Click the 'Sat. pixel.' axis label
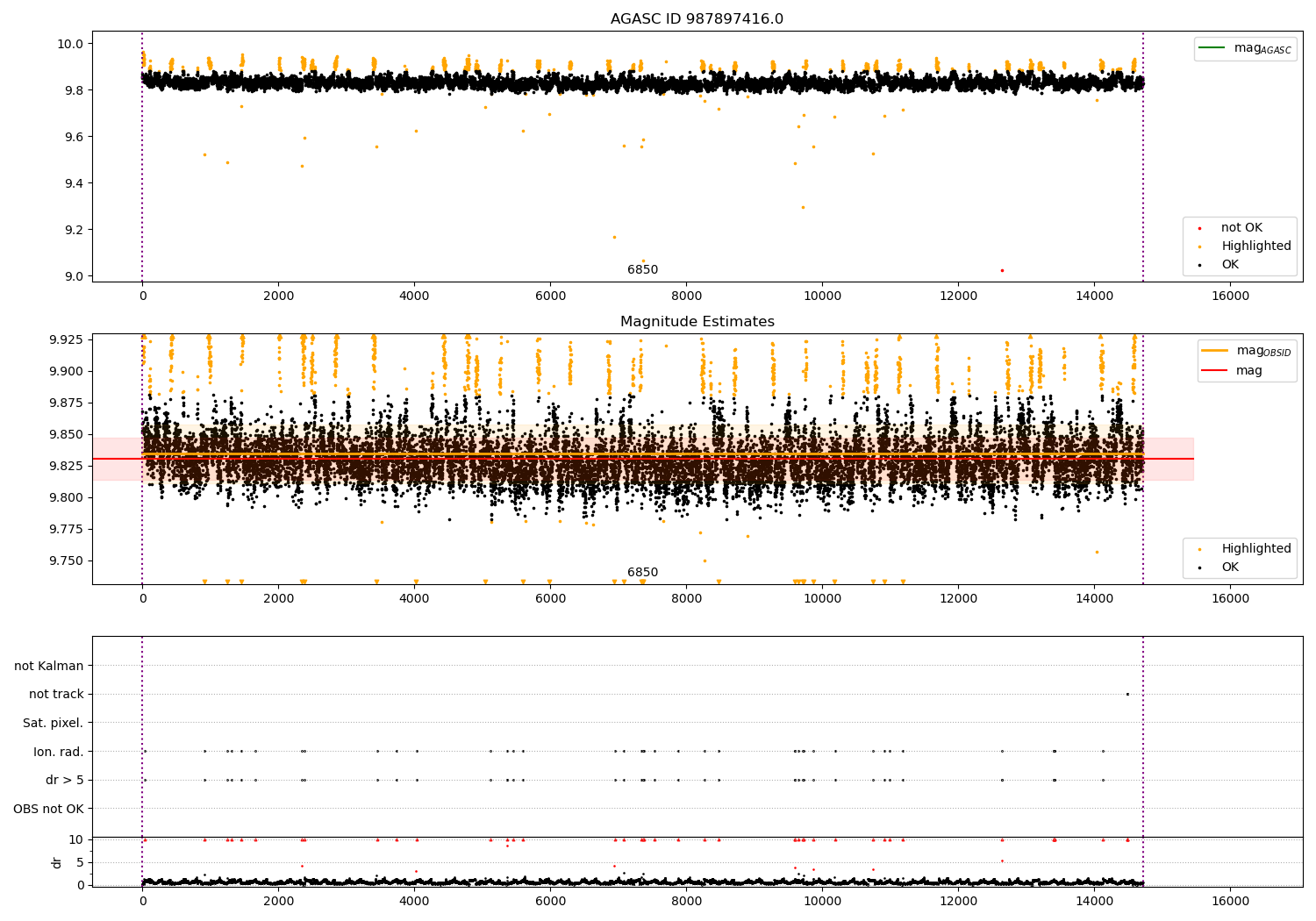 coord(53,723)
